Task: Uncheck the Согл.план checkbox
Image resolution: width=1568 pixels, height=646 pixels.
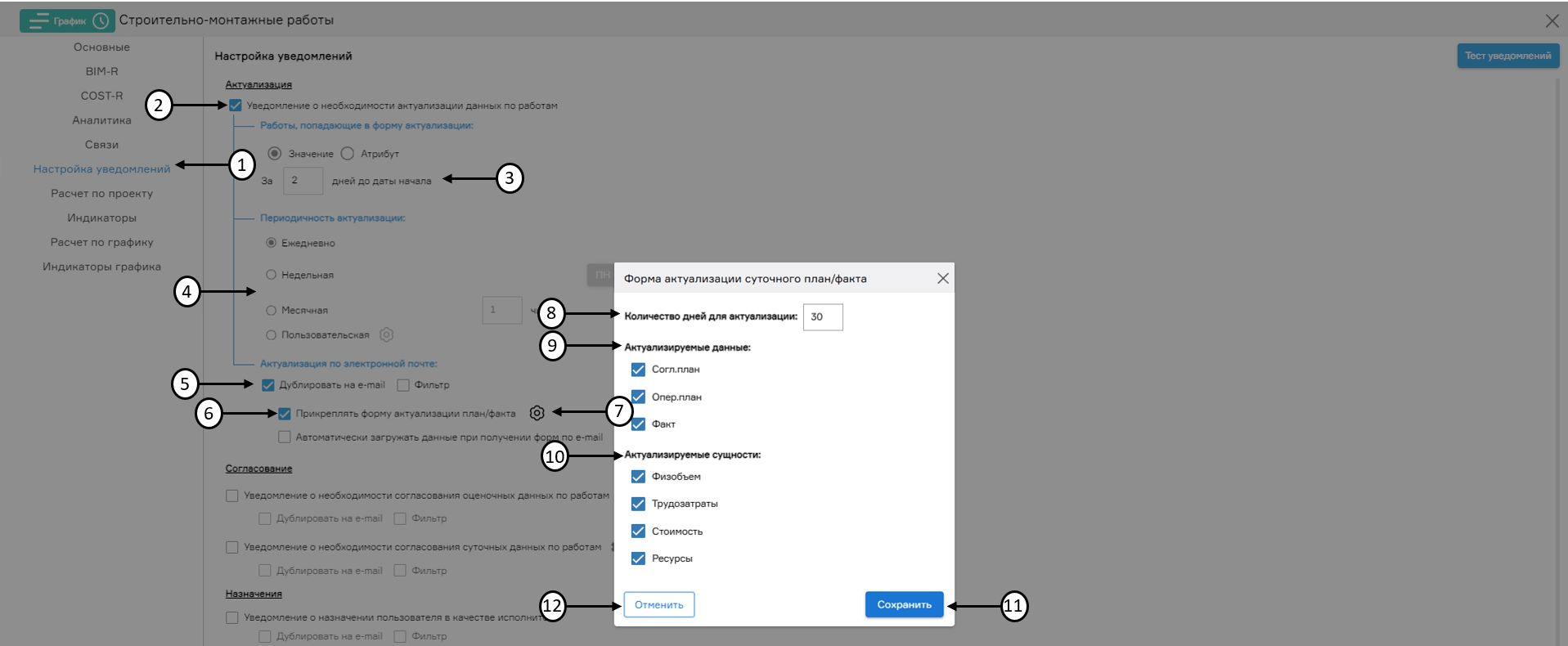Action: pyautogui.click(x=638, y=370)
